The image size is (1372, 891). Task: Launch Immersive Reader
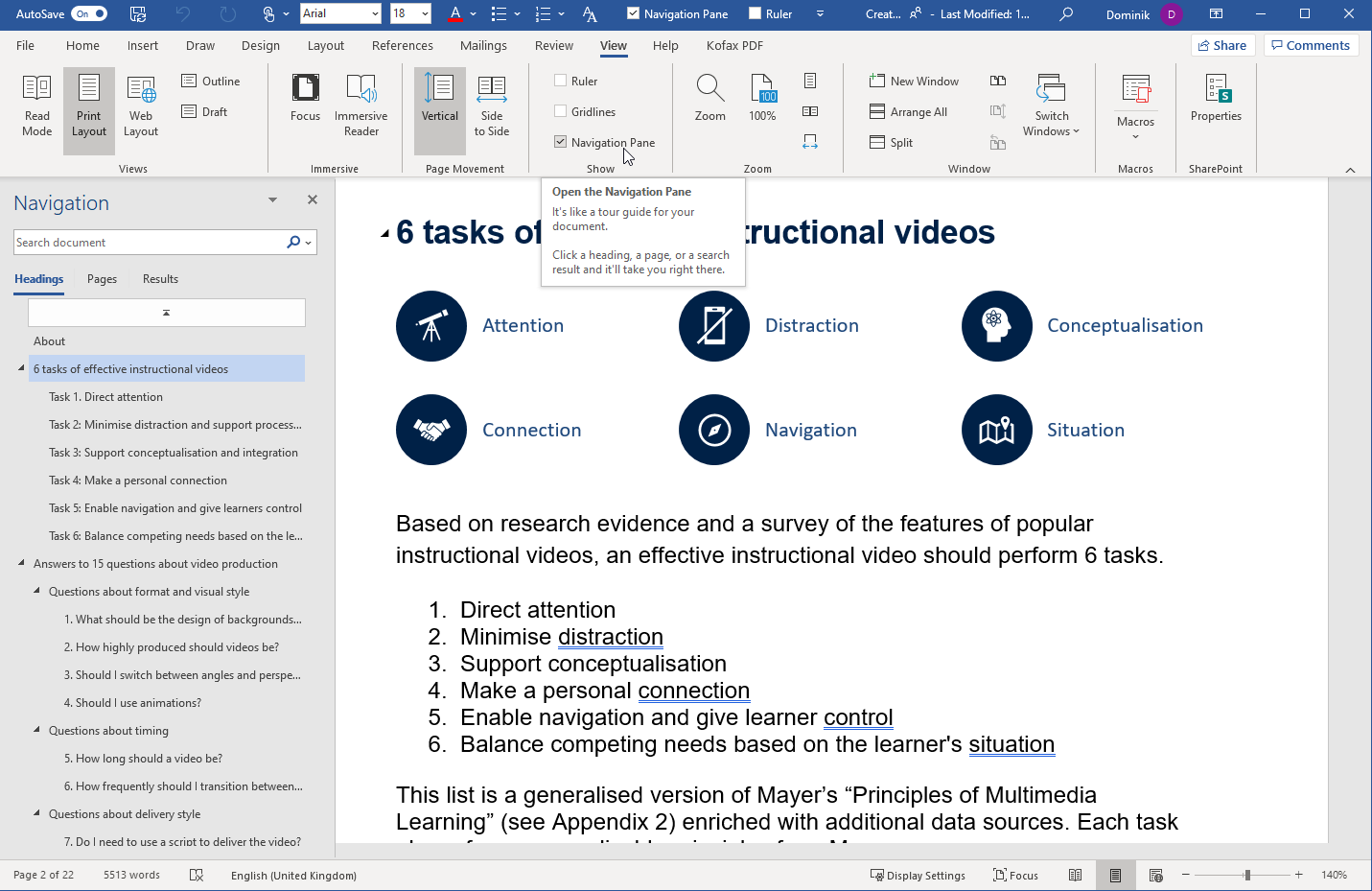(361, 106)
